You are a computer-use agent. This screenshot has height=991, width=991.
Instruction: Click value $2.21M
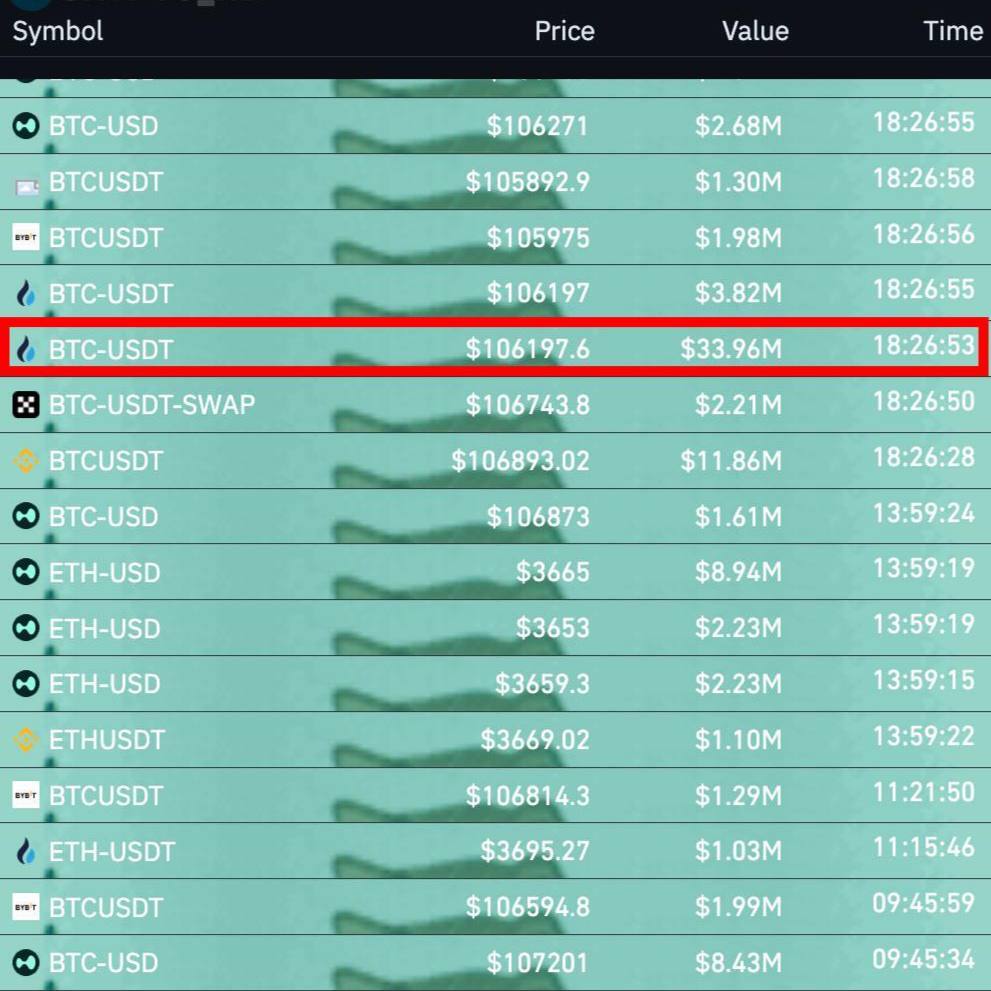pos(738,404)
